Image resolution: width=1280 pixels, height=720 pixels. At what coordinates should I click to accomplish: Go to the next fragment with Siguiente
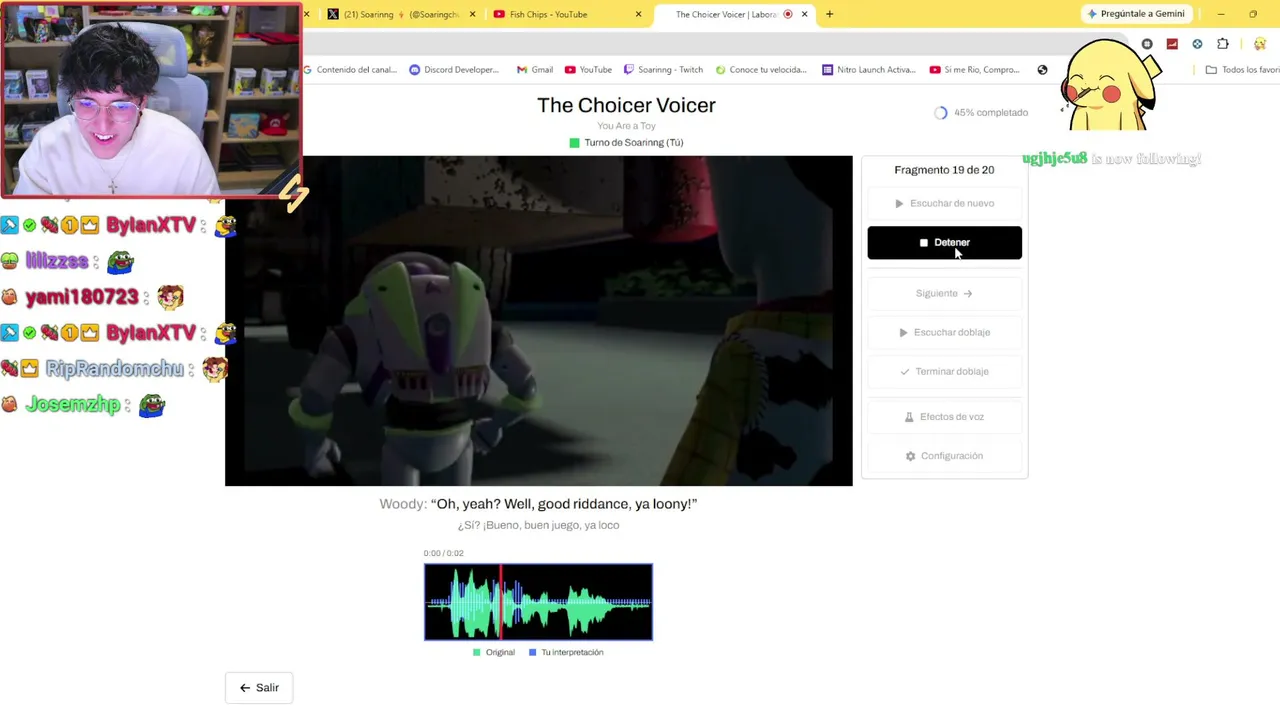(x=944, y=293)
